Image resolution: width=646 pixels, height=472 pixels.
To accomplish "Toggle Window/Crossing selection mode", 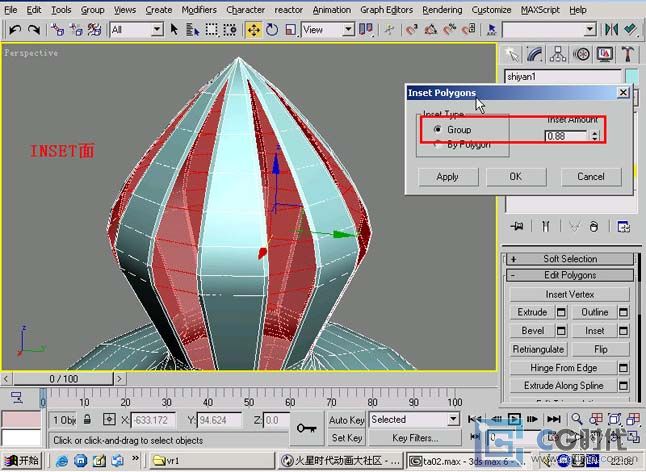I will click(230, 30).
